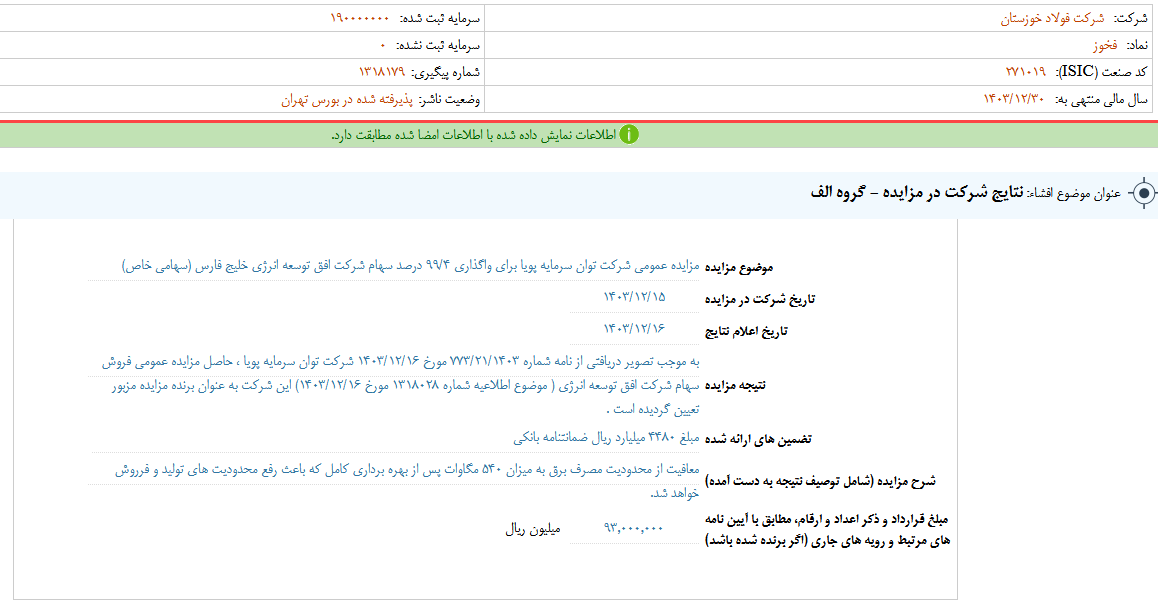Click the green signature confirmation message text
Screen dimensions: 1158x610
click(x=472, y=135)
